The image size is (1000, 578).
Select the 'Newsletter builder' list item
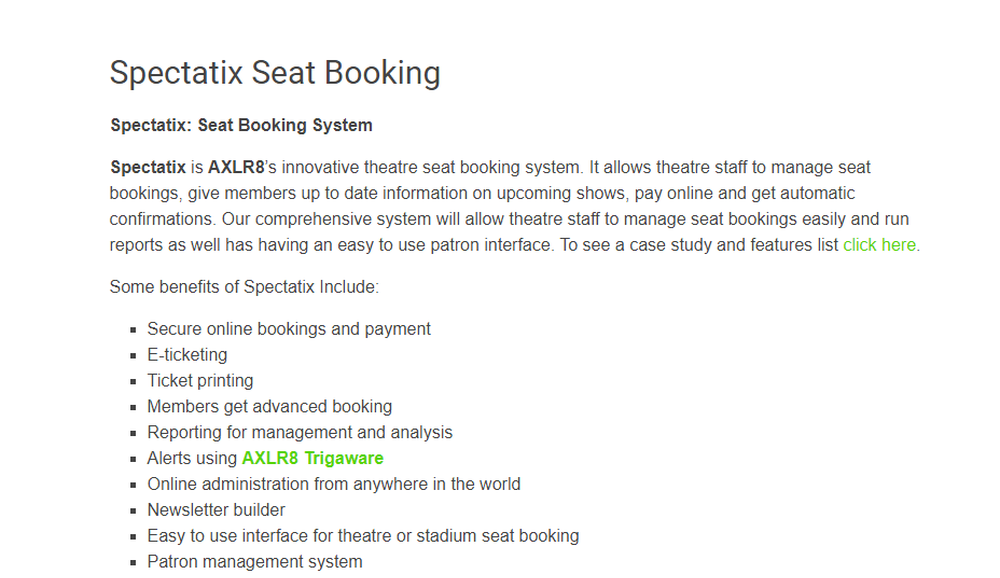pyautogui.click(x=216, y=510)
